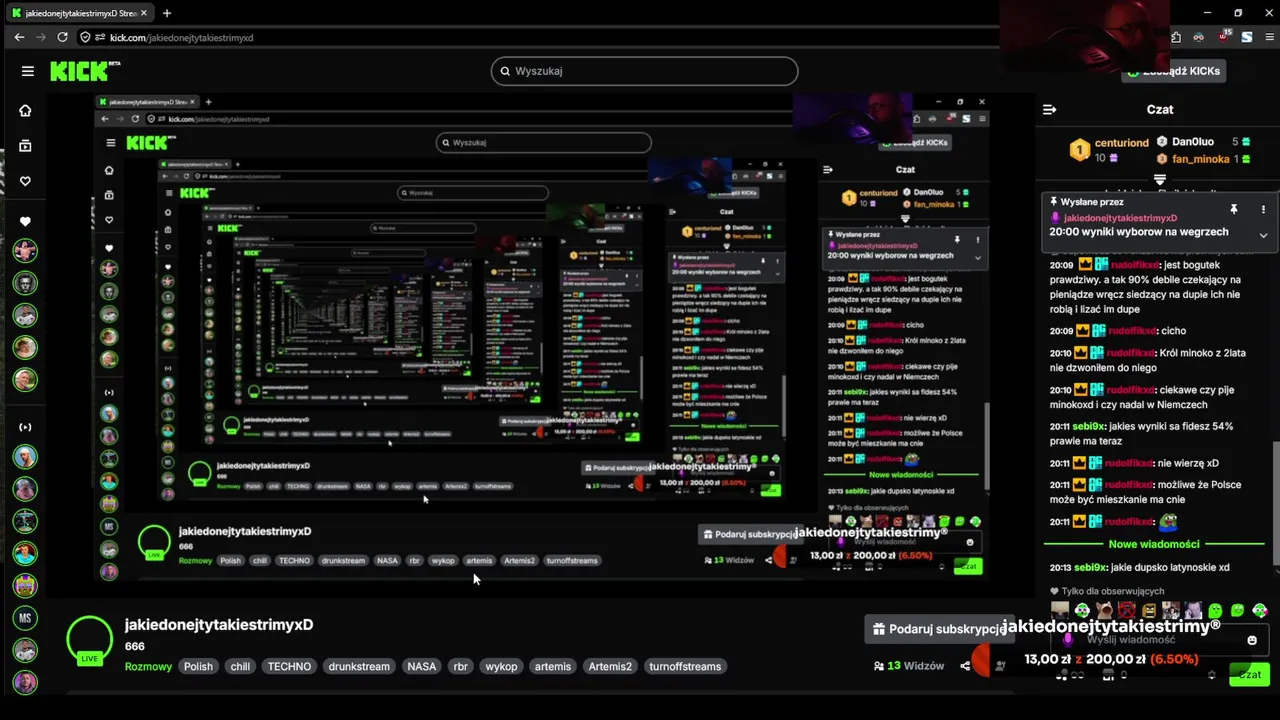Open the emoji picker in the message box

click(x=1252, y=640)
